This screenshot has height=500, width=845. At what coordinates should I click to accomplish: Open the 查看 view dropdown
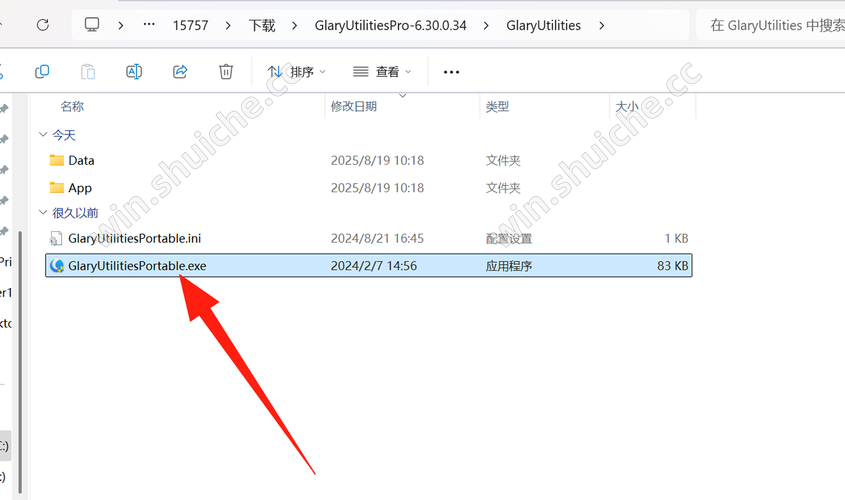(x=382, y=72)
